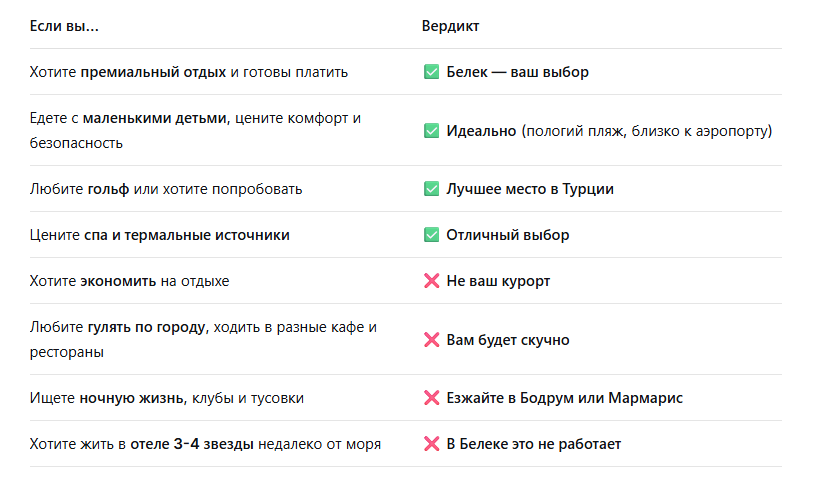816x486 pixels.
Task: Click green checkmark beside "Белек — ваш выбор"
Action: pos(432,72)
